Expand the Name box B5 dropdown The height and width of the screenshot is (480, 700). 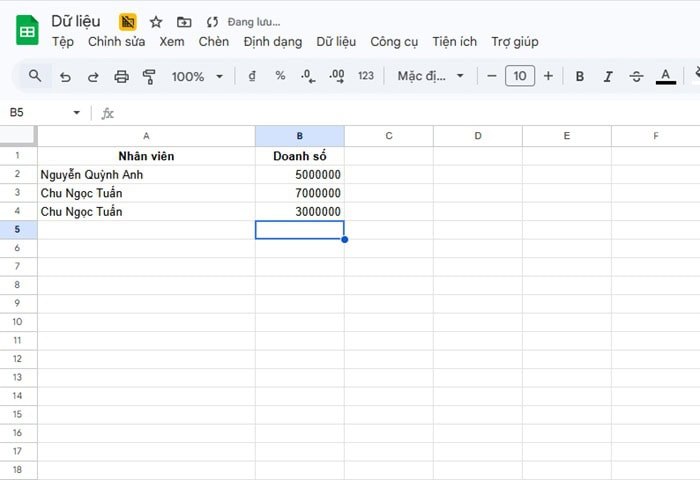pyautogui.click(x=77, y=113)
